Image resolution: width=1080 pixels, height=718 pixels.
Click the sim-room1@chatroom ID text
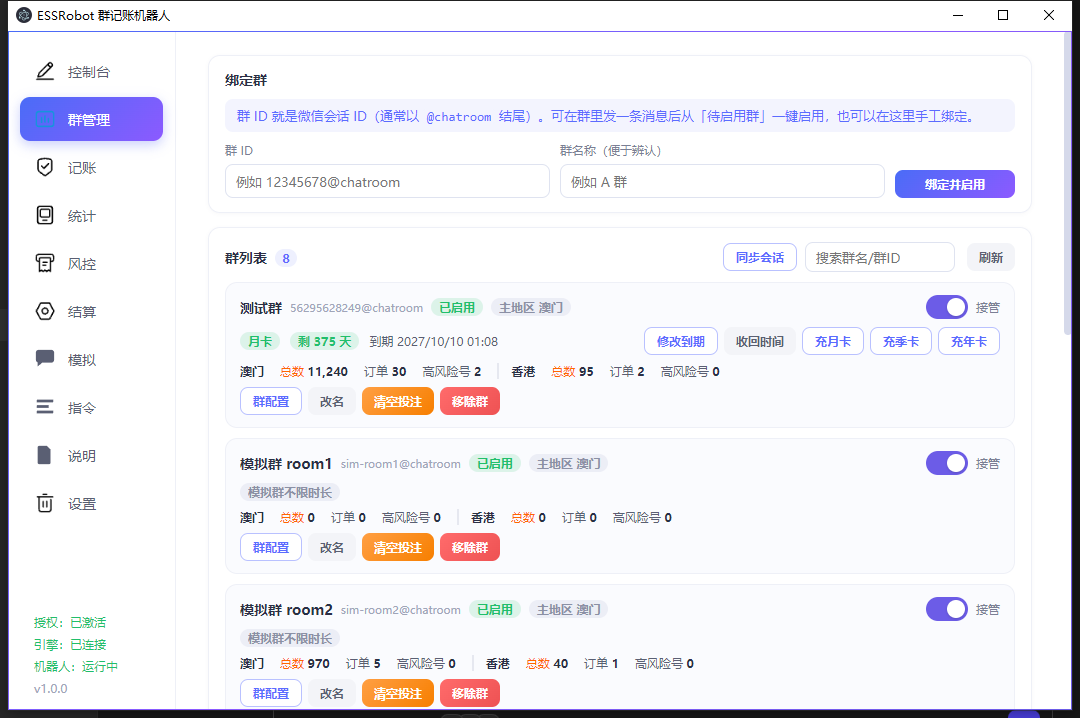coord(400,464)
